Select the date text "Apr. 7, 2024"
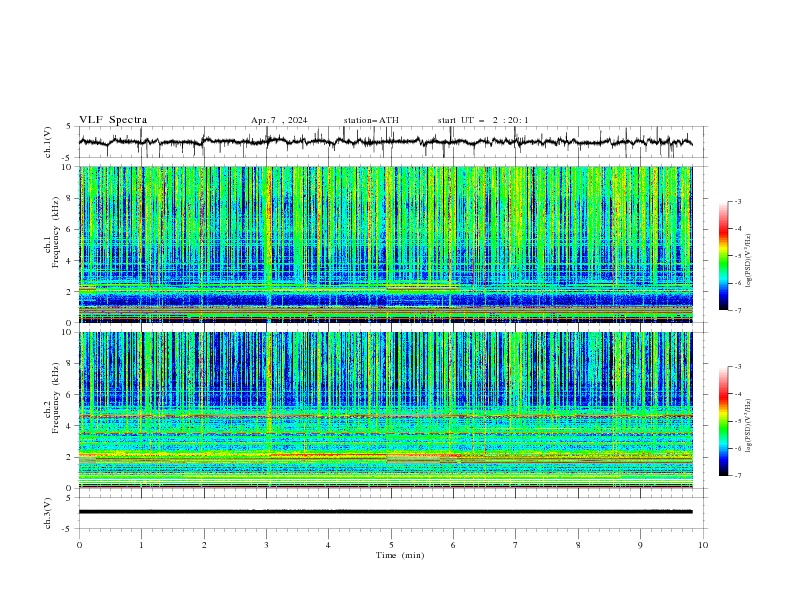Image resolution: width=792 pixels, height=612 pixels. (x=279, y=120)
